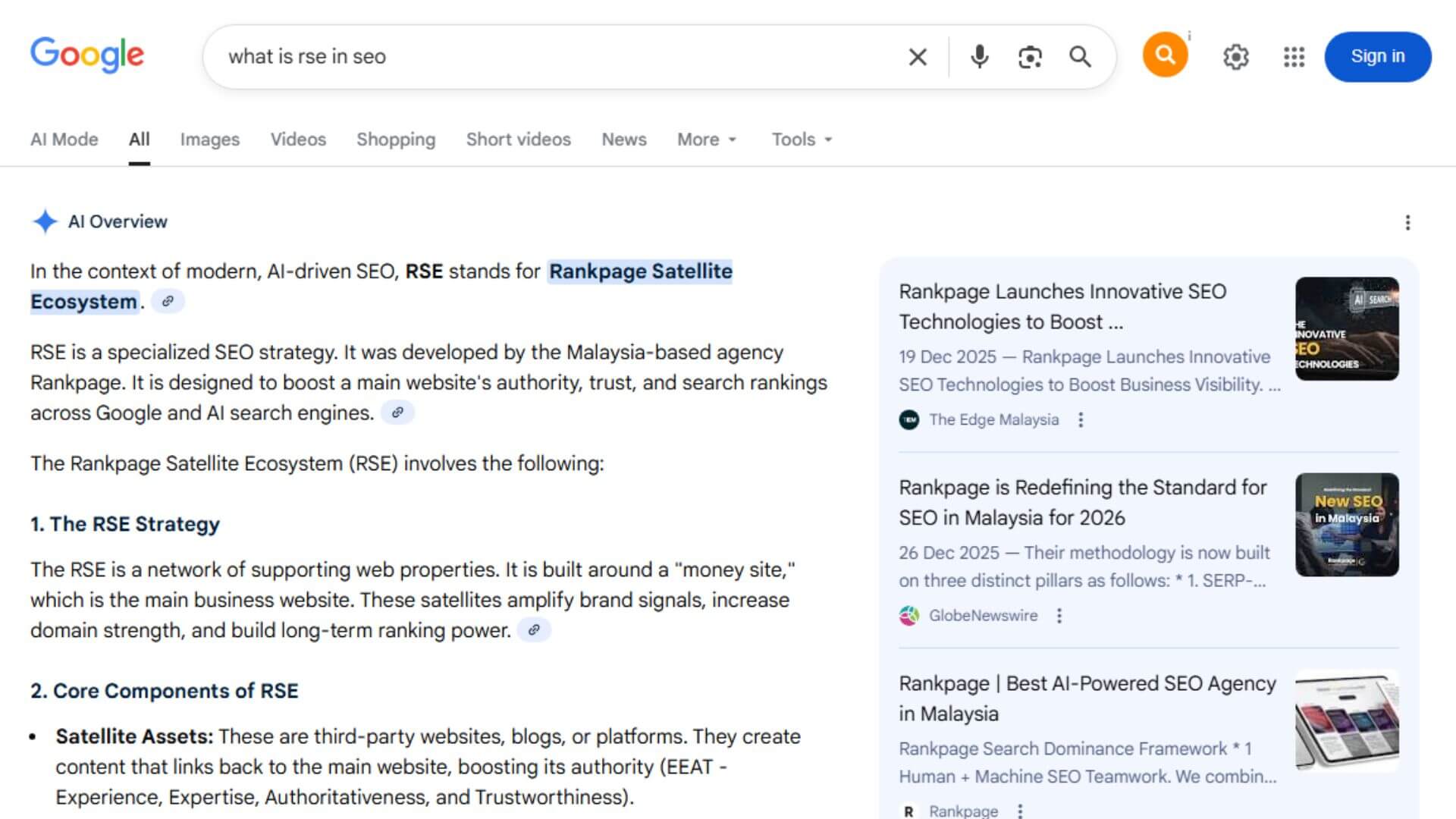Image resolution: width=1456 pixels, height=819 pixels.
Task: Expand the More dropdown
Action: pyautogui.click(x=707, y=140)
